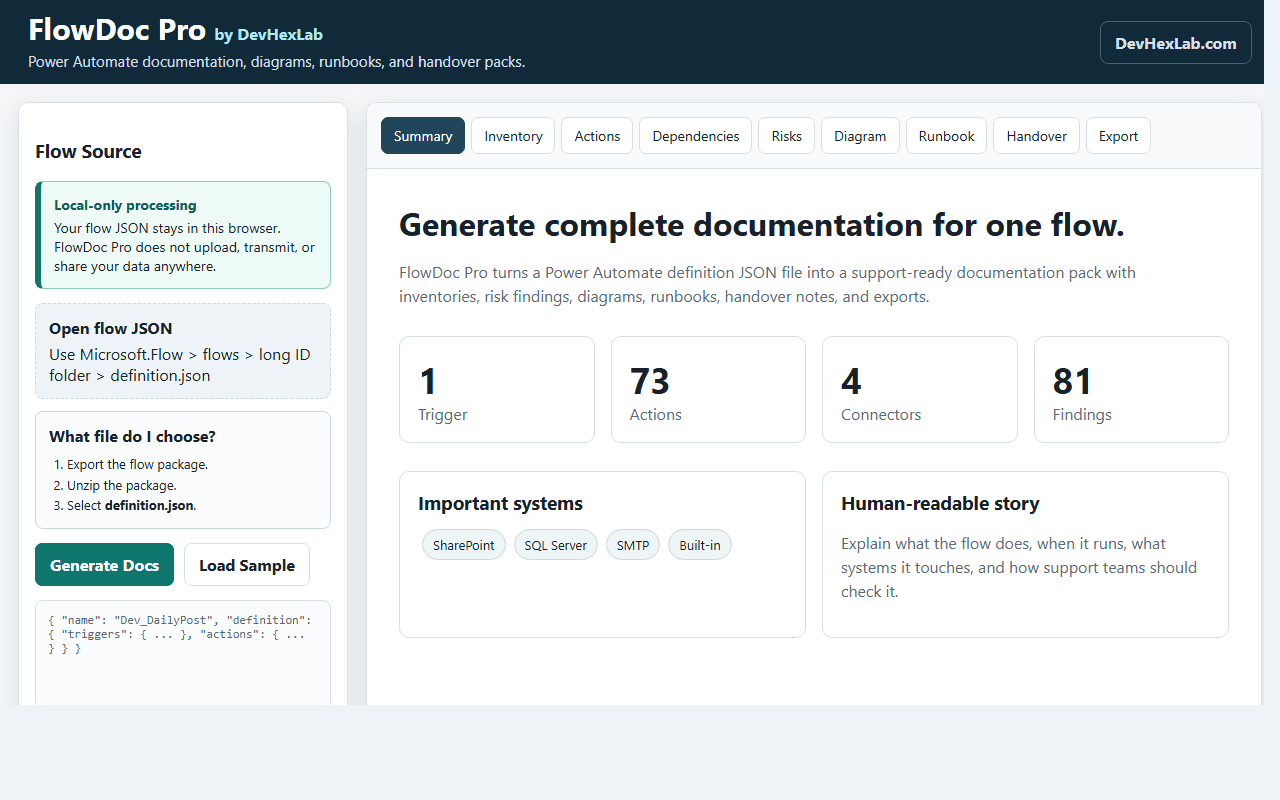Show the Diagram tab
1280x800 pixels.
click(x=860, y=136)
